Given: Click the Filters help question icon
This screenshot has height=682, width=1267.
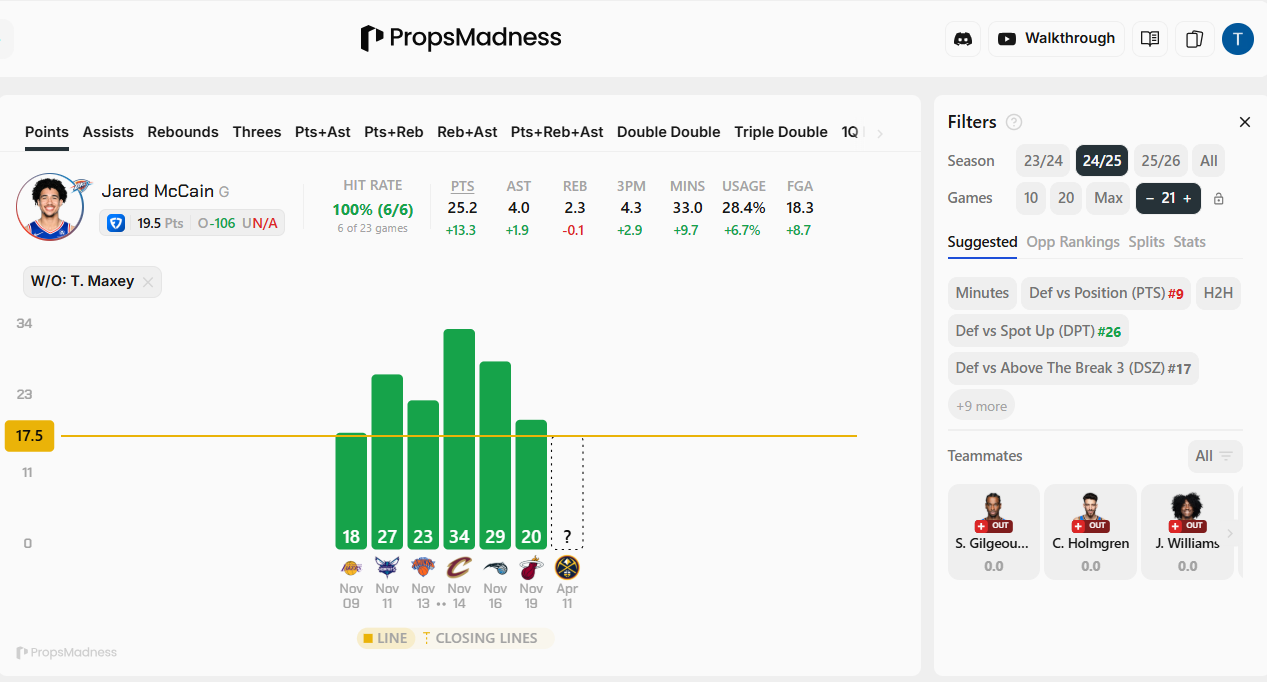Looking at the screenshot, I should [1014, 122].
